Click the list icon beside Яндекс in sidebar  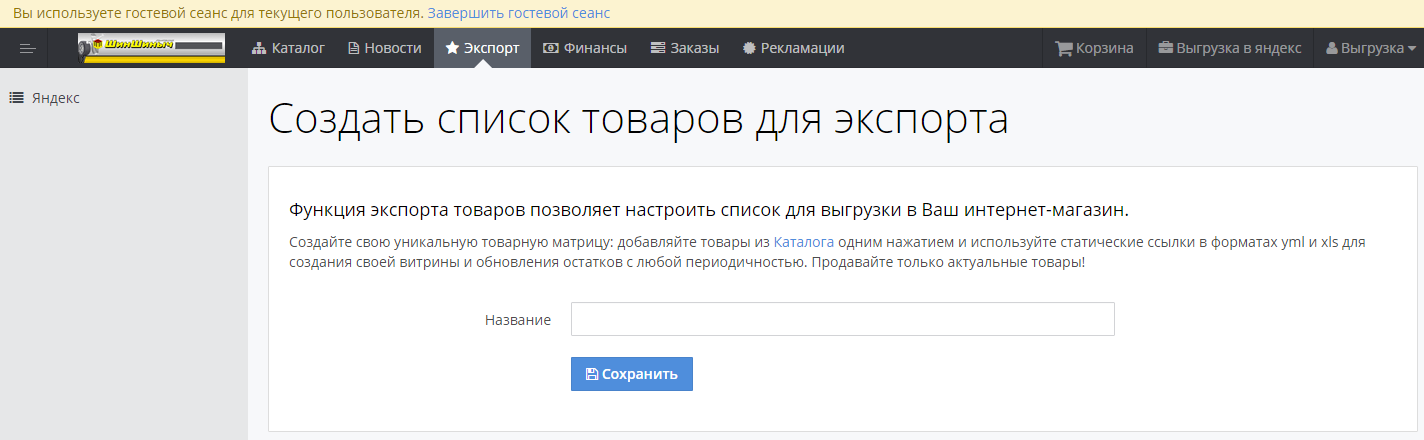[x=16, y=98]
